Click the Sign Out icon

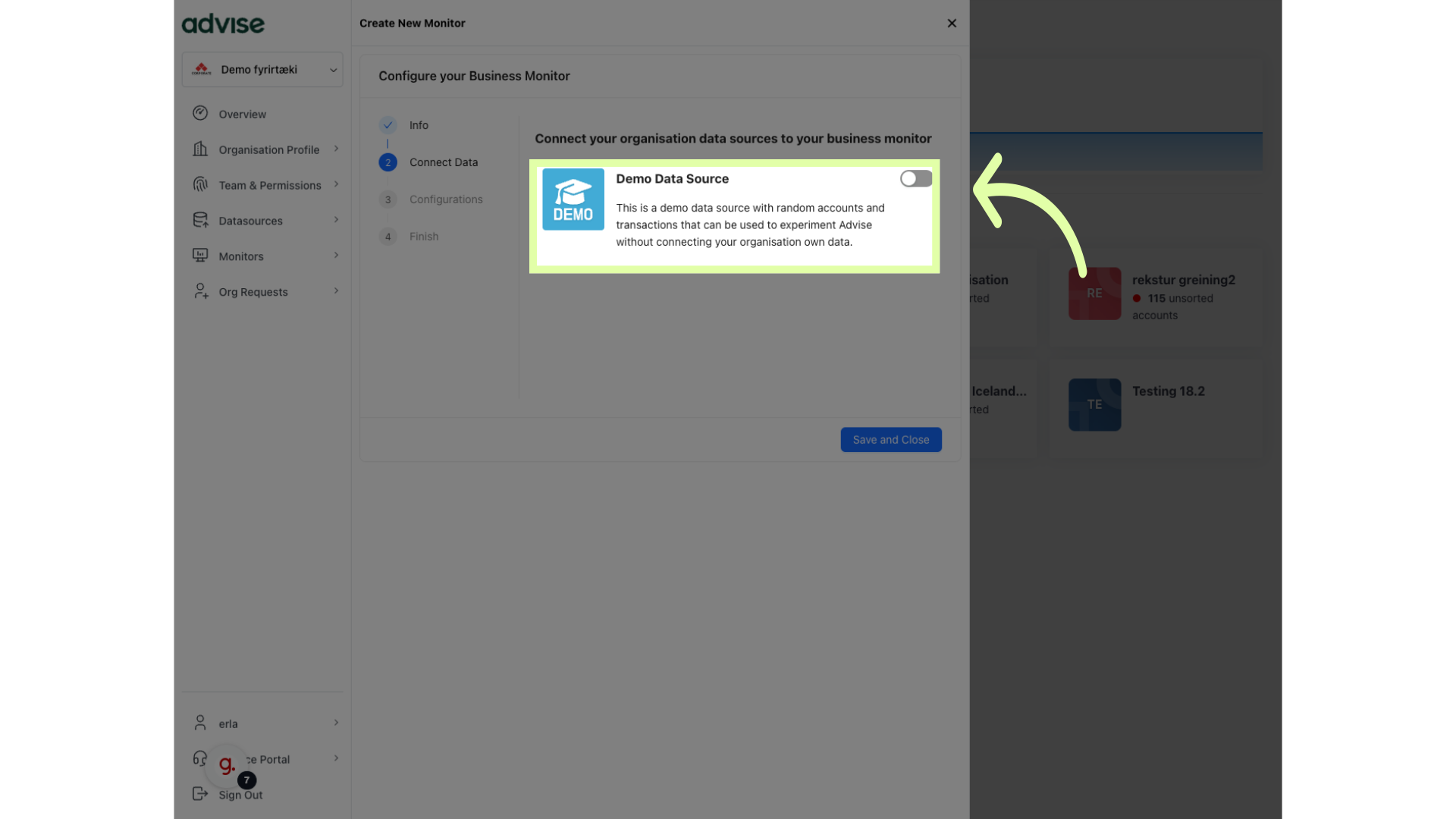[x=200, y=793]
